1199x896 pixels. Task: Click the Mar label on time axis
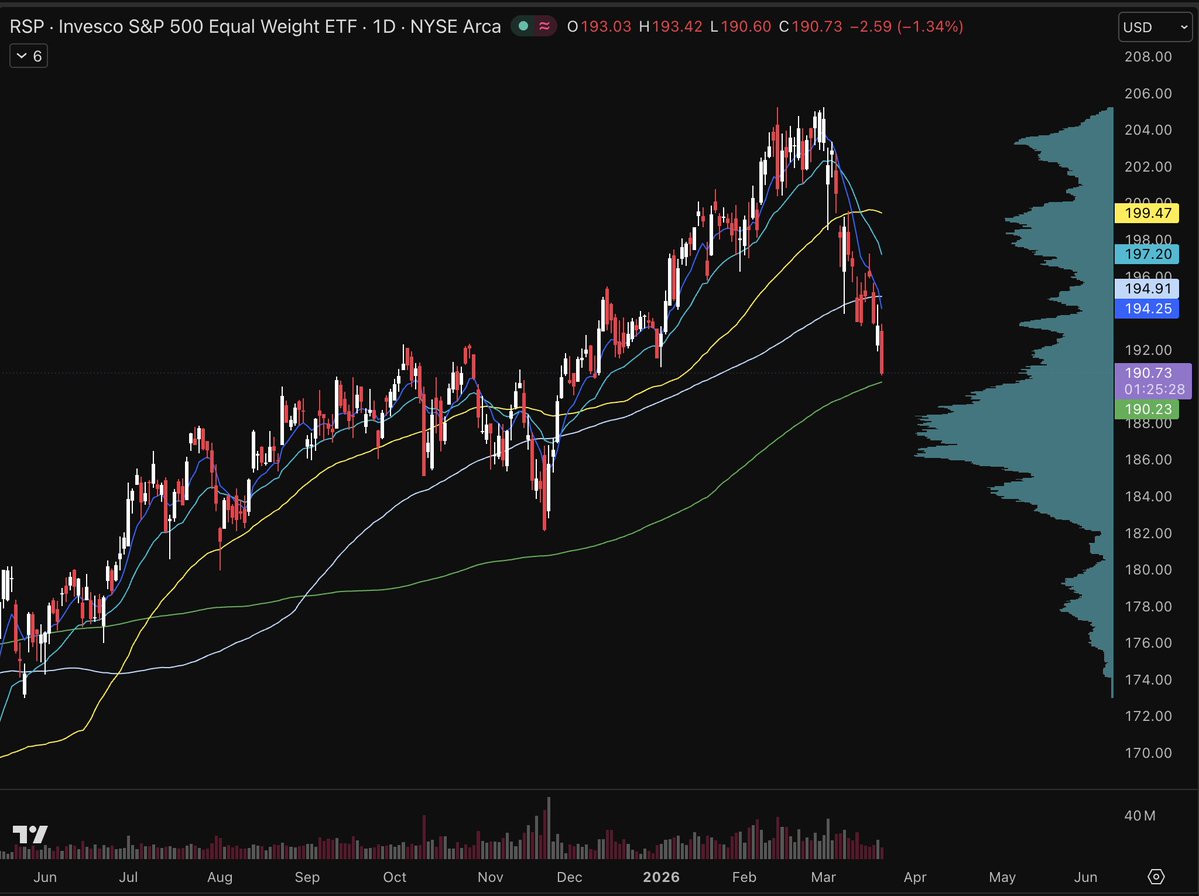tap(824, 877)
